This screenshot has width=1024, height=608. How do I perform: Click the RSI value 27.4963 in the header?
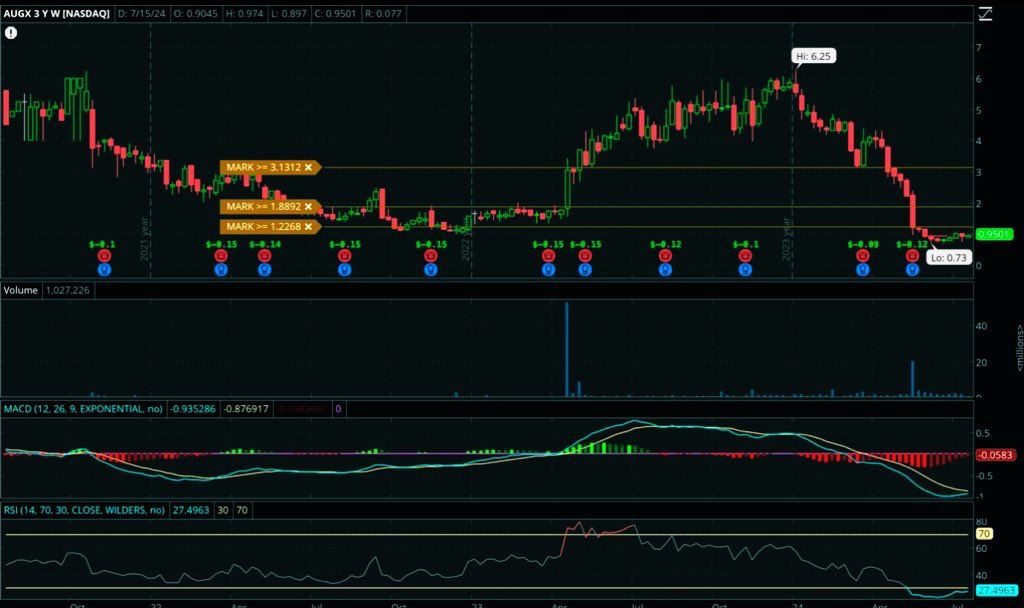tap(191, 510)
